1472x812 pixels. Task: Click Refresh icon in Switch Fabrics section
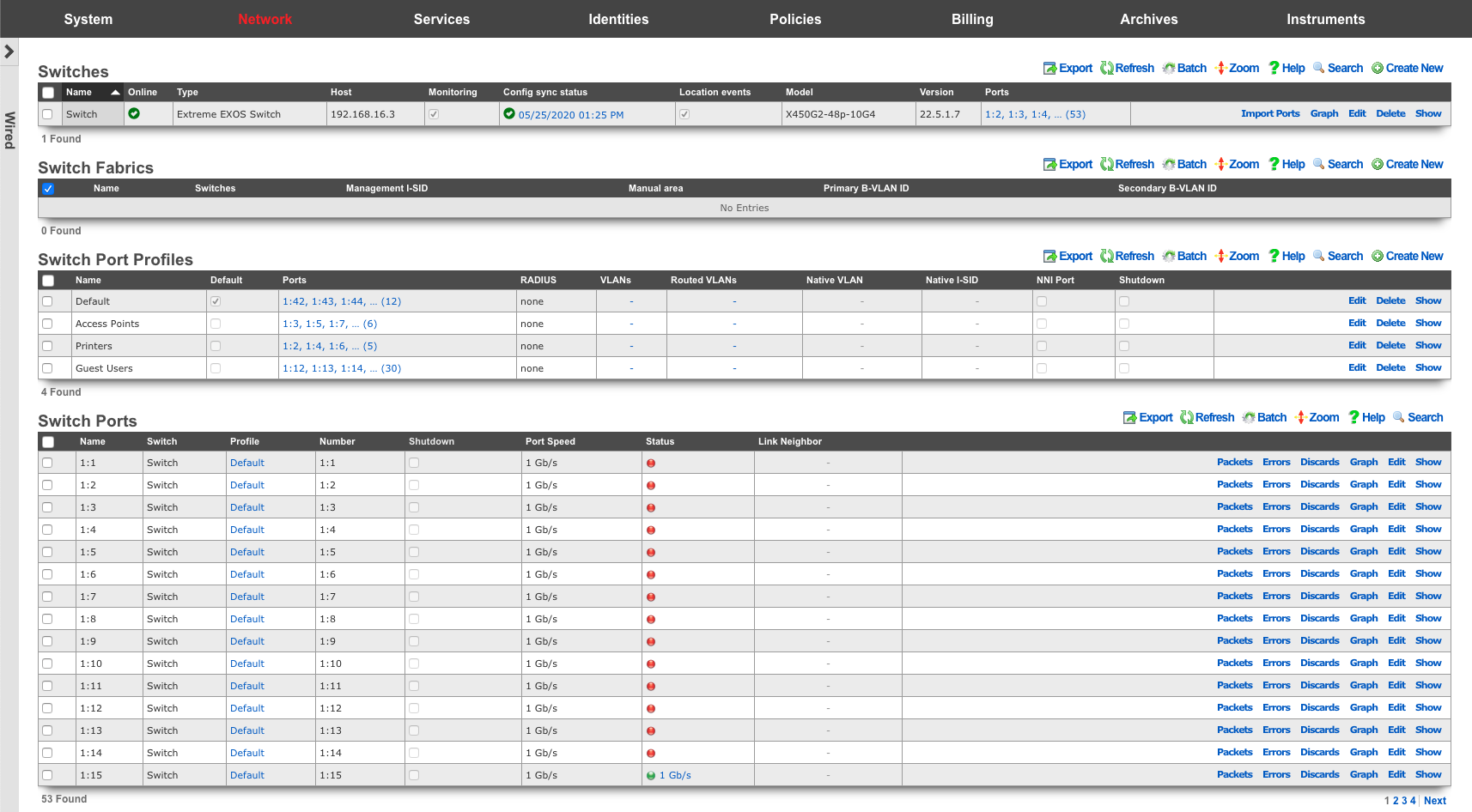pyautogui.click(x=1107, y=165)
